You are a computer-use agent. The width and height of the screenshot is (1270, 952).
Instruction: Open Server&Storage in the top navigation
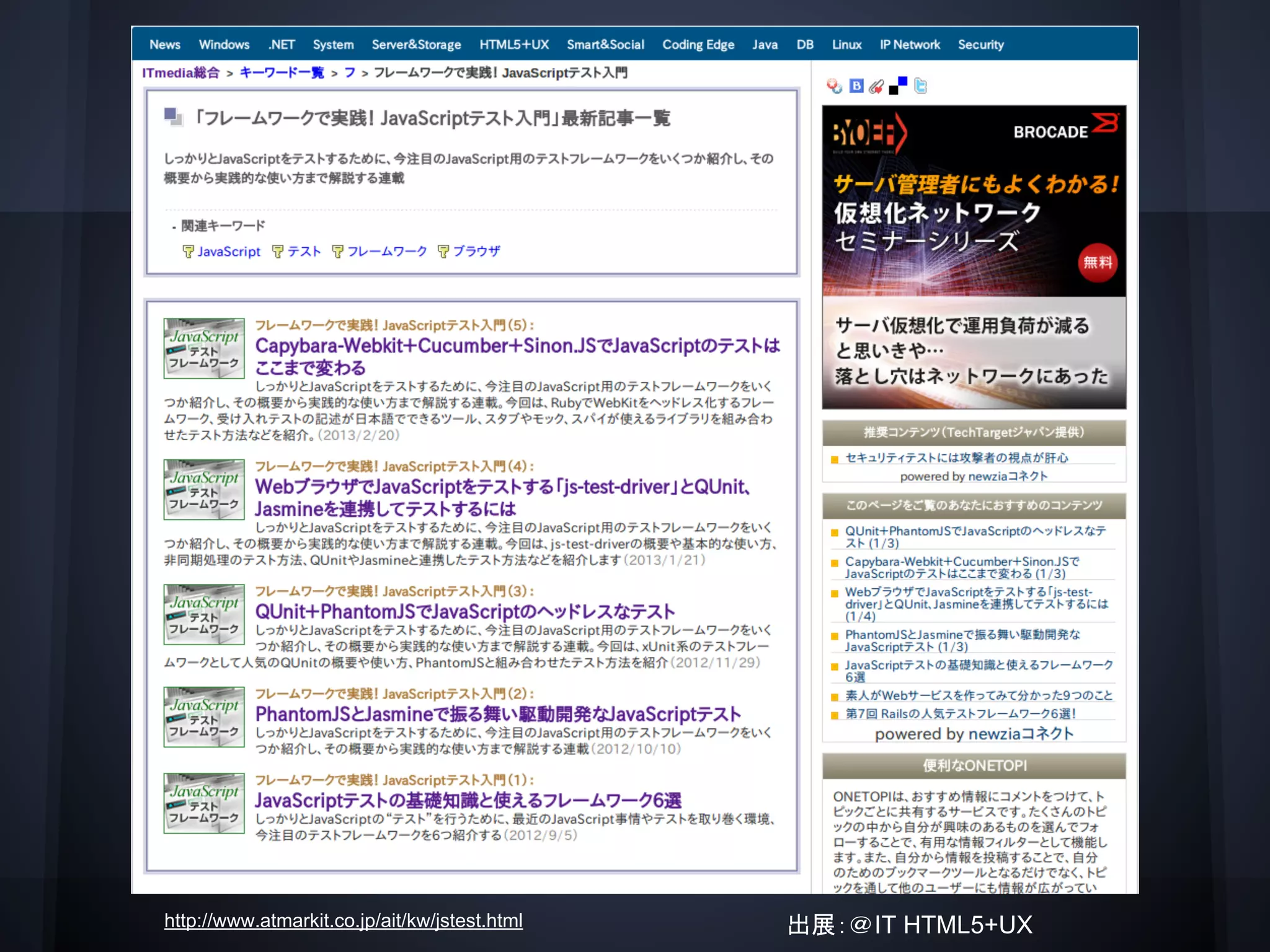[416, 45]
